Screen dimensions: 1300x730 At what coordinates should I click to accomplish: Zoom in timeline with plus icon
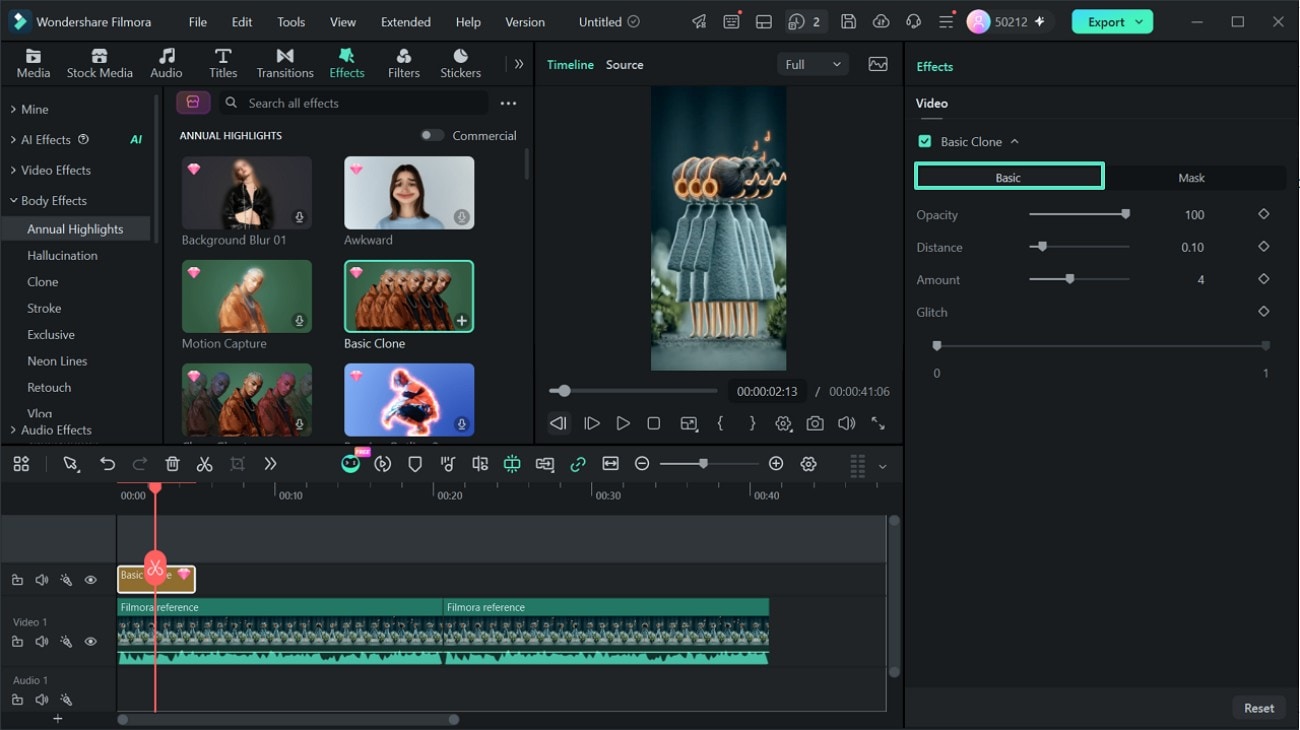776,464
